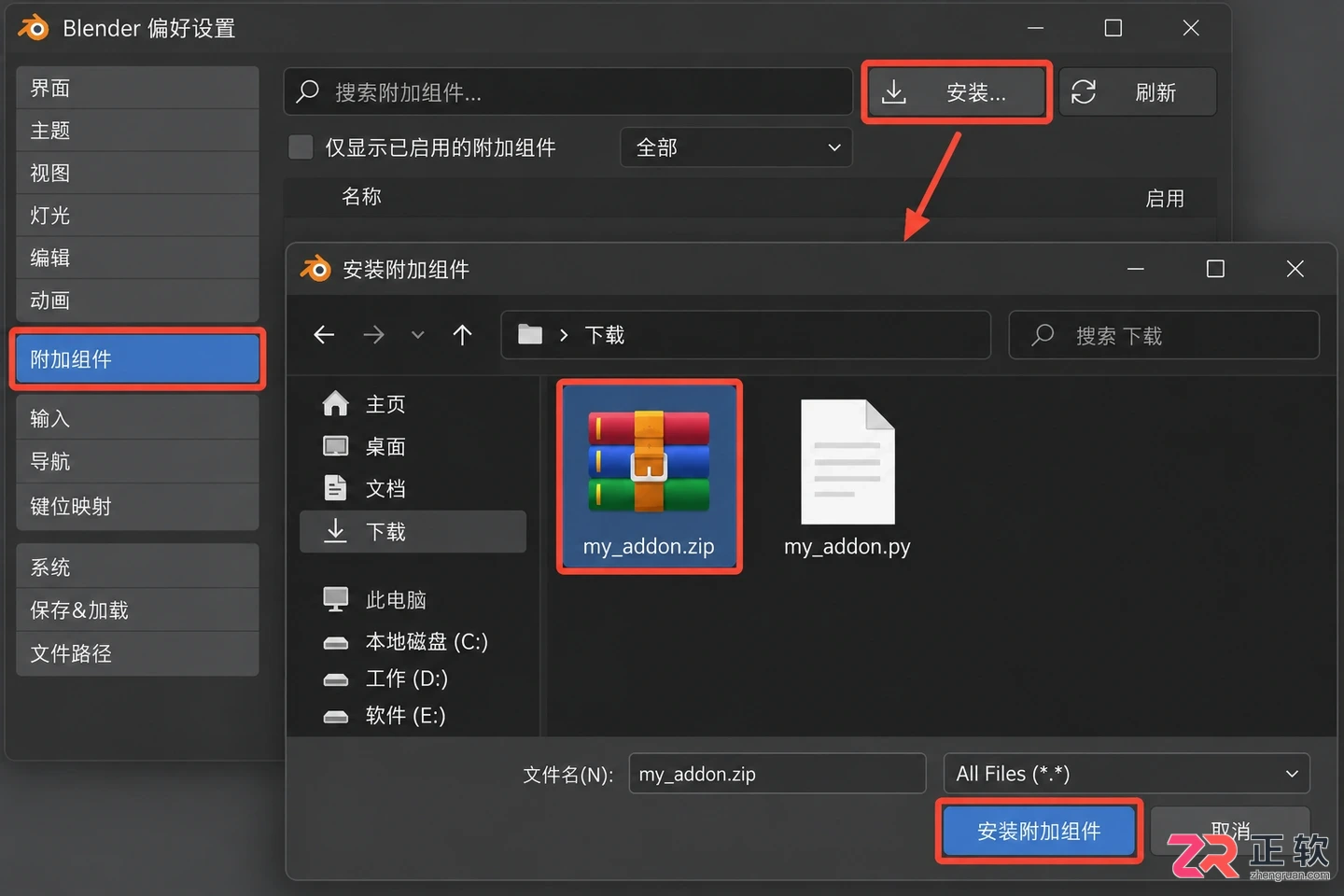The height and width of the screenshot is (896, 1344).
Task: Click the computer icon next to 此电脑
Action: point(335,598)
